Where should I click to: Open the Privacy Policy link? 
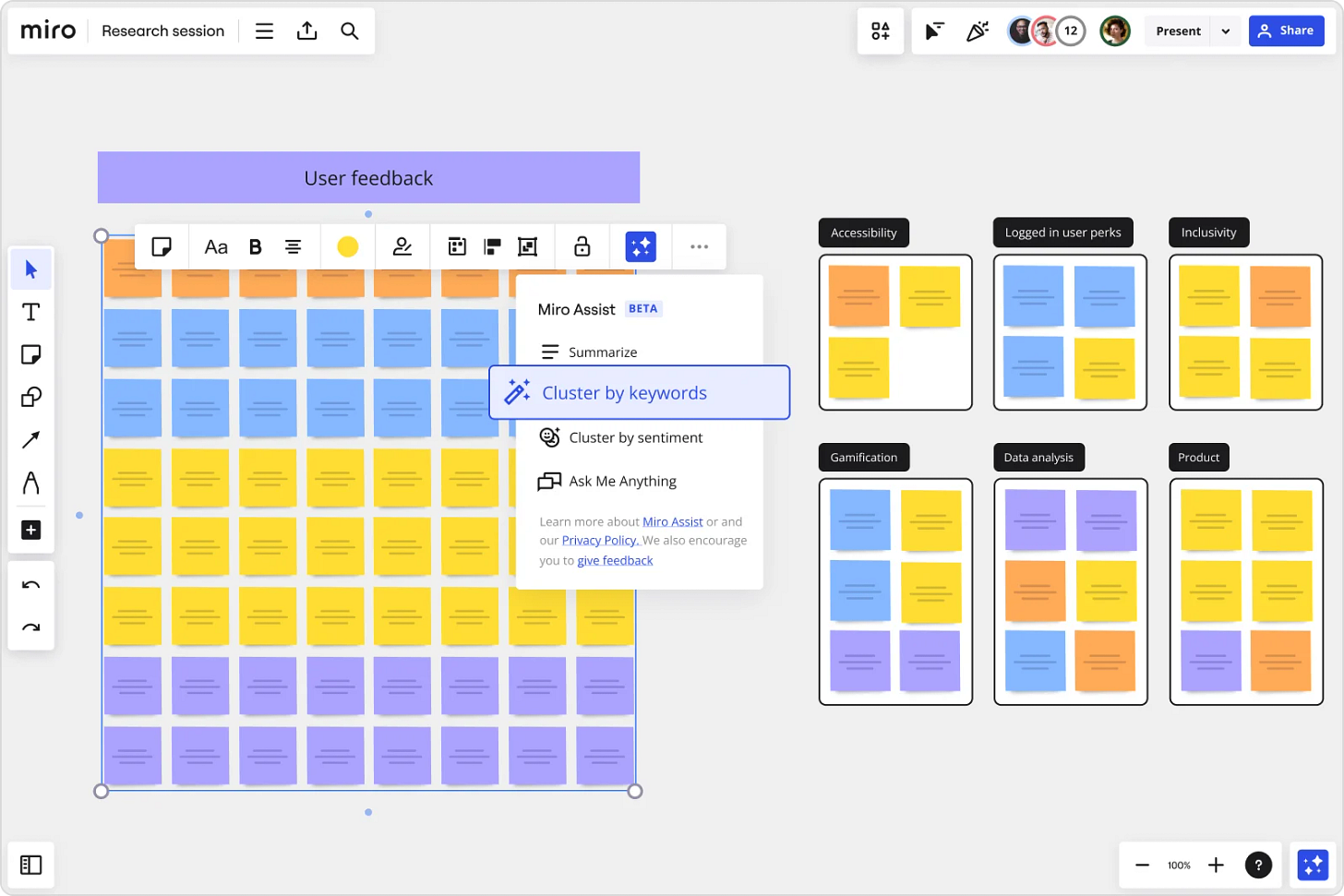coord(601,541)
